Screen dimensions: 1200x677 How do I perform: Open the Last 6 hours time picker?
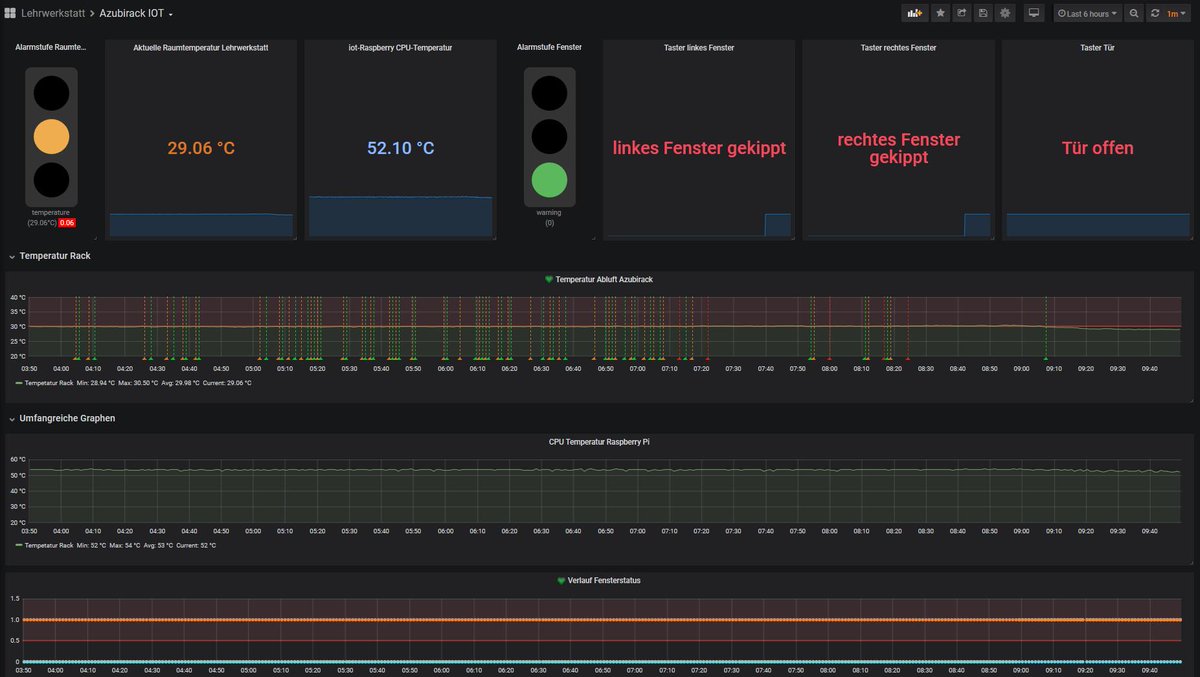click(x=1088, y=13)
